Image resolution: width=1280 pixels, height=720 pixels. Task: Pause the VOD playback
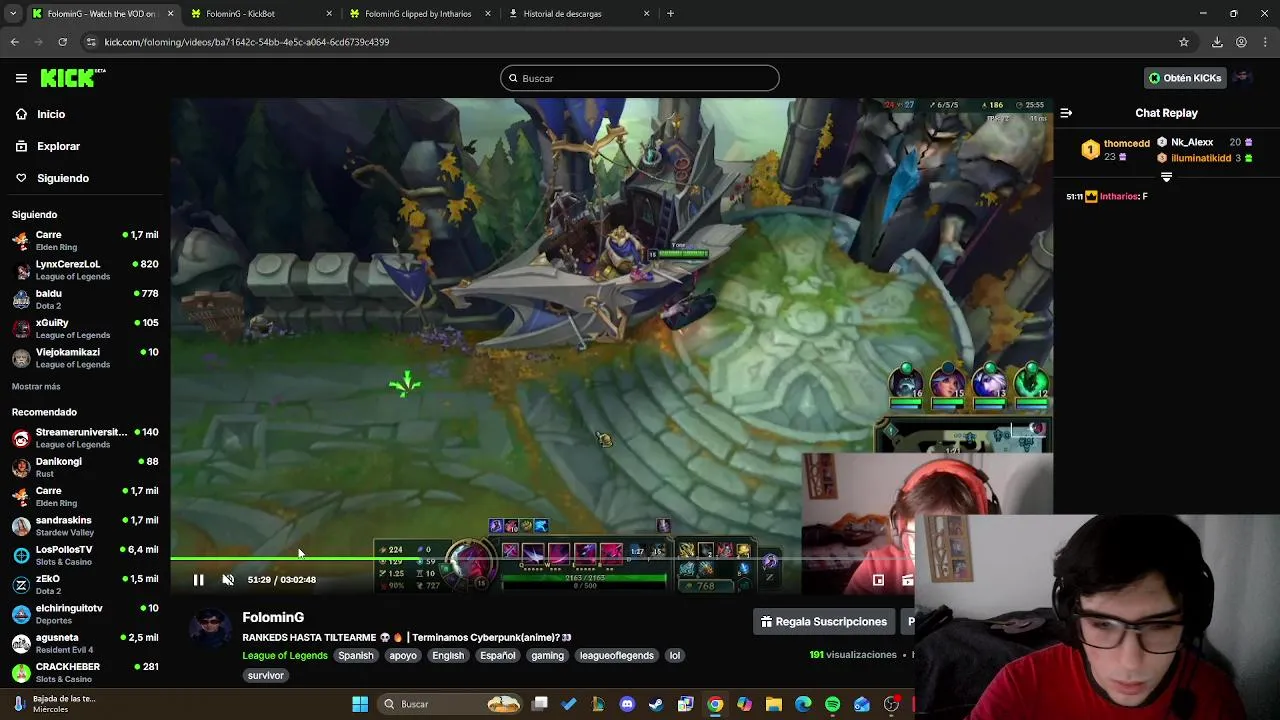pyautogui.click(x=198, y=580)
